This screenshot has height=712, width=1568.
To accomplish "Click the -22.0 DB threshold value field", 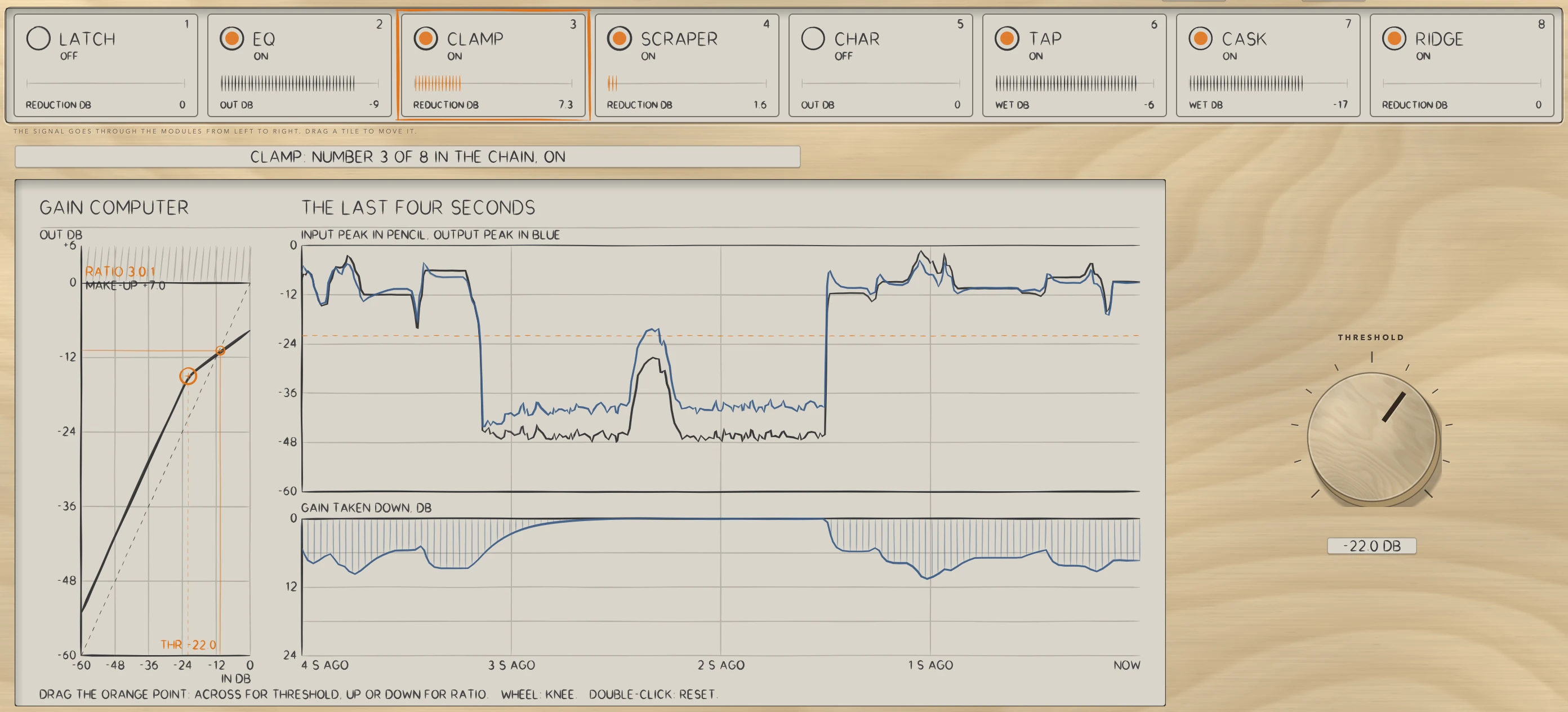I will pyautogui.click(x=1371, y=546).
